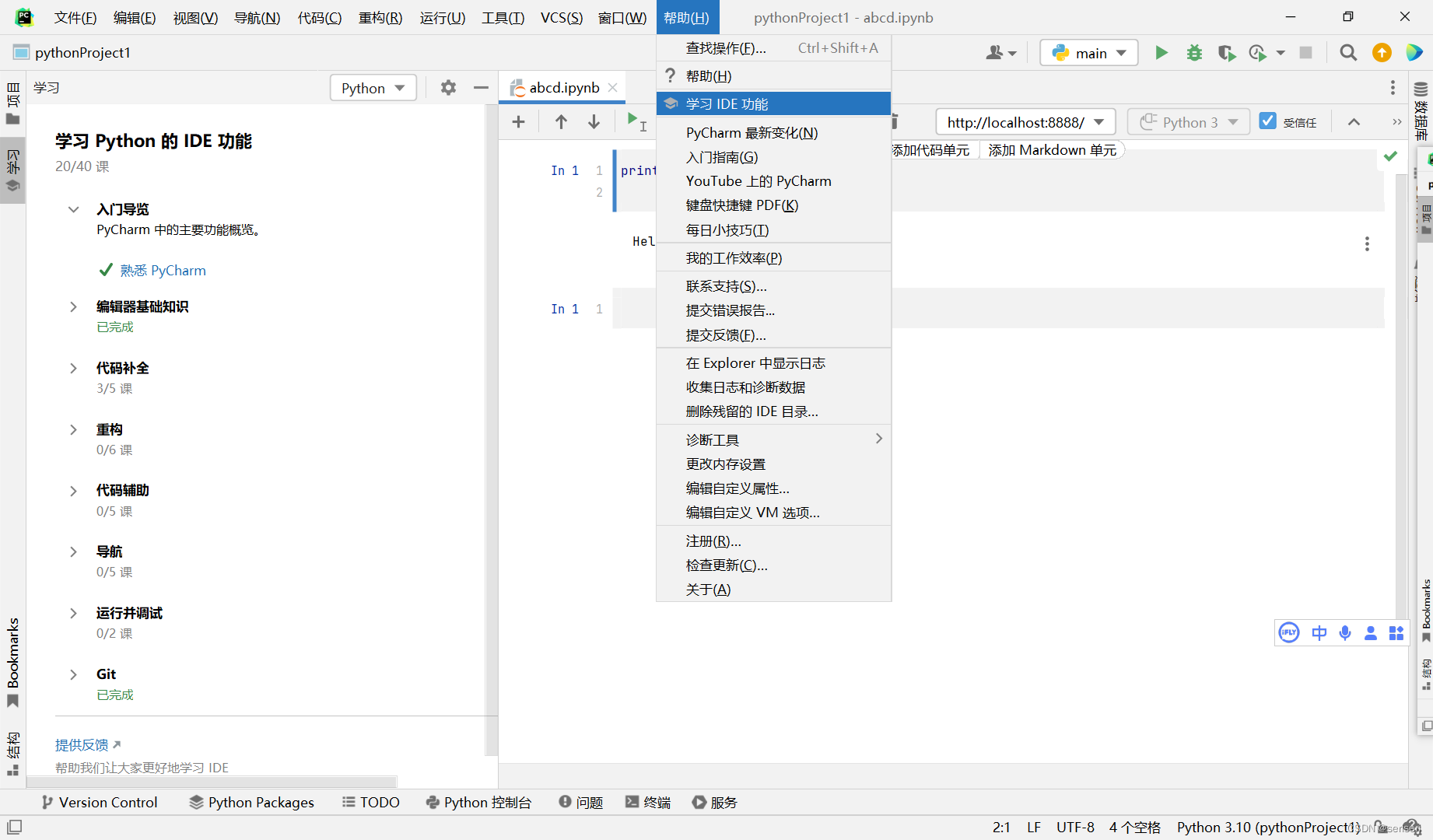Open the TODO tool window
This screenshot has width=1433, height=840.
(371, 803)
